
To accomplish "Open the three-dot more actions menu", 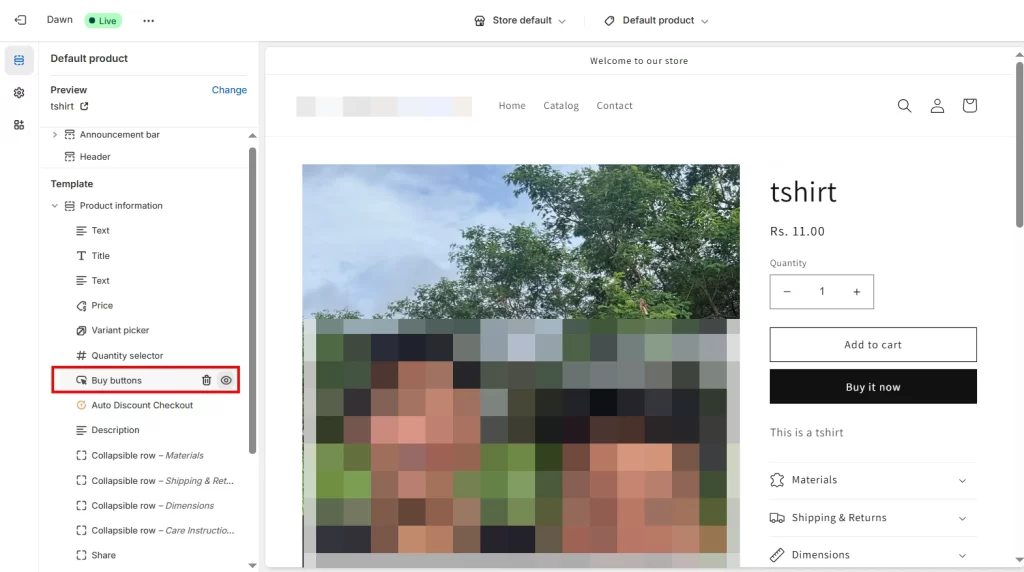I will click(x=148, y=20).
